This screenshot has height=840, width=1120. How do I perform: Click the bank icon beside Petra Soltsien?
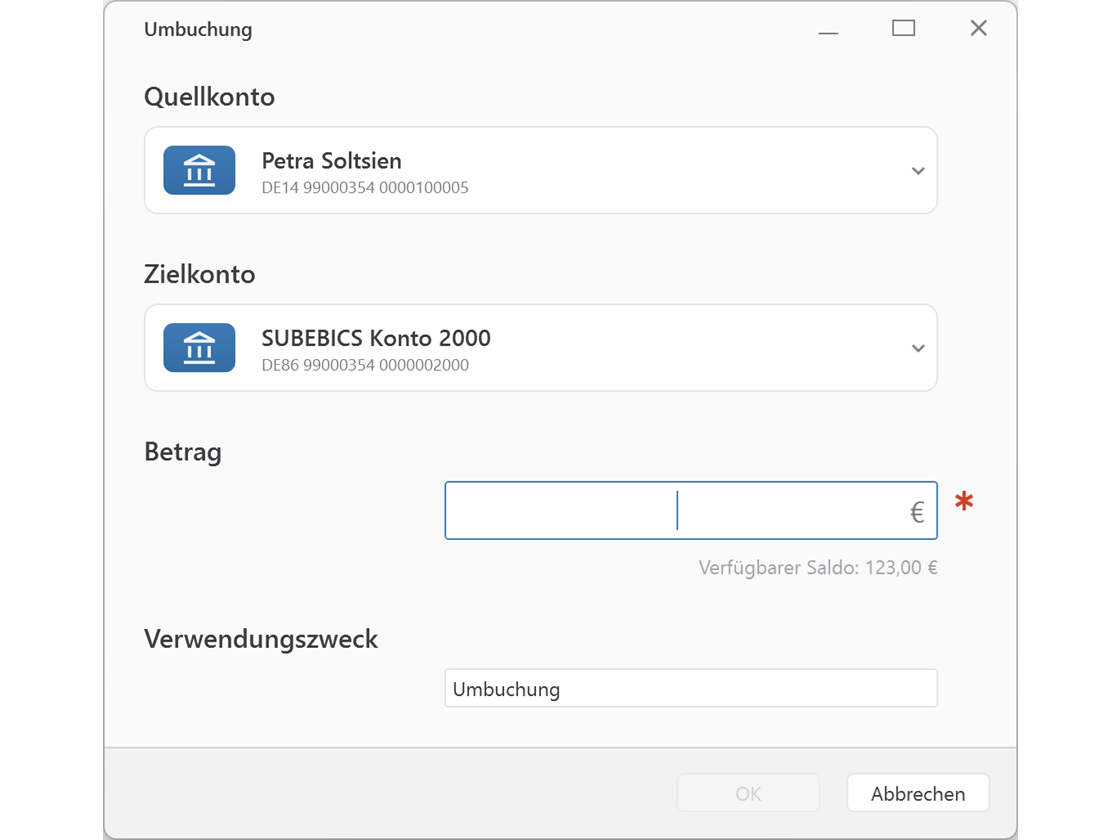coord(199,170)
